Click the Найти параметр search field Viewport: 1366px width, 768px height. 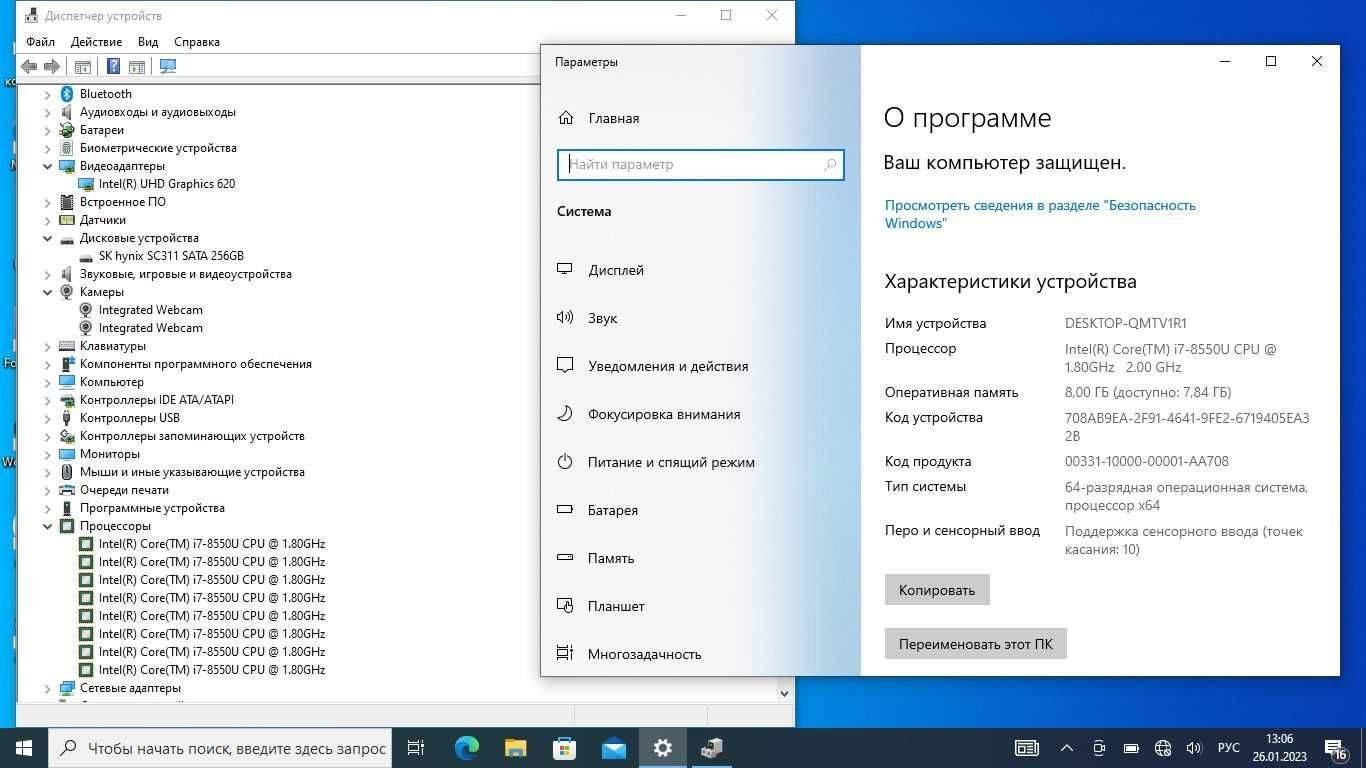(700, 165)
